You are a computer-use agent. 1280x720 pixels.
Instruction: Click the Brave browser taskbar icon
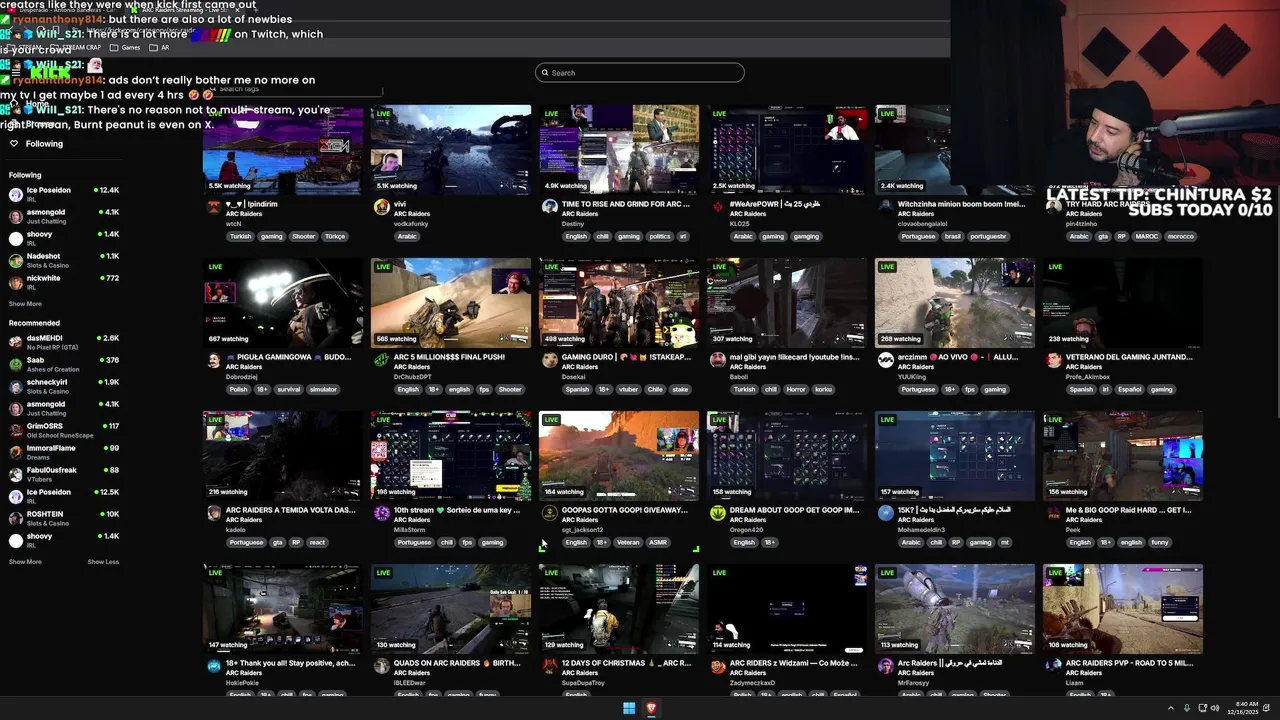point(651,708)
